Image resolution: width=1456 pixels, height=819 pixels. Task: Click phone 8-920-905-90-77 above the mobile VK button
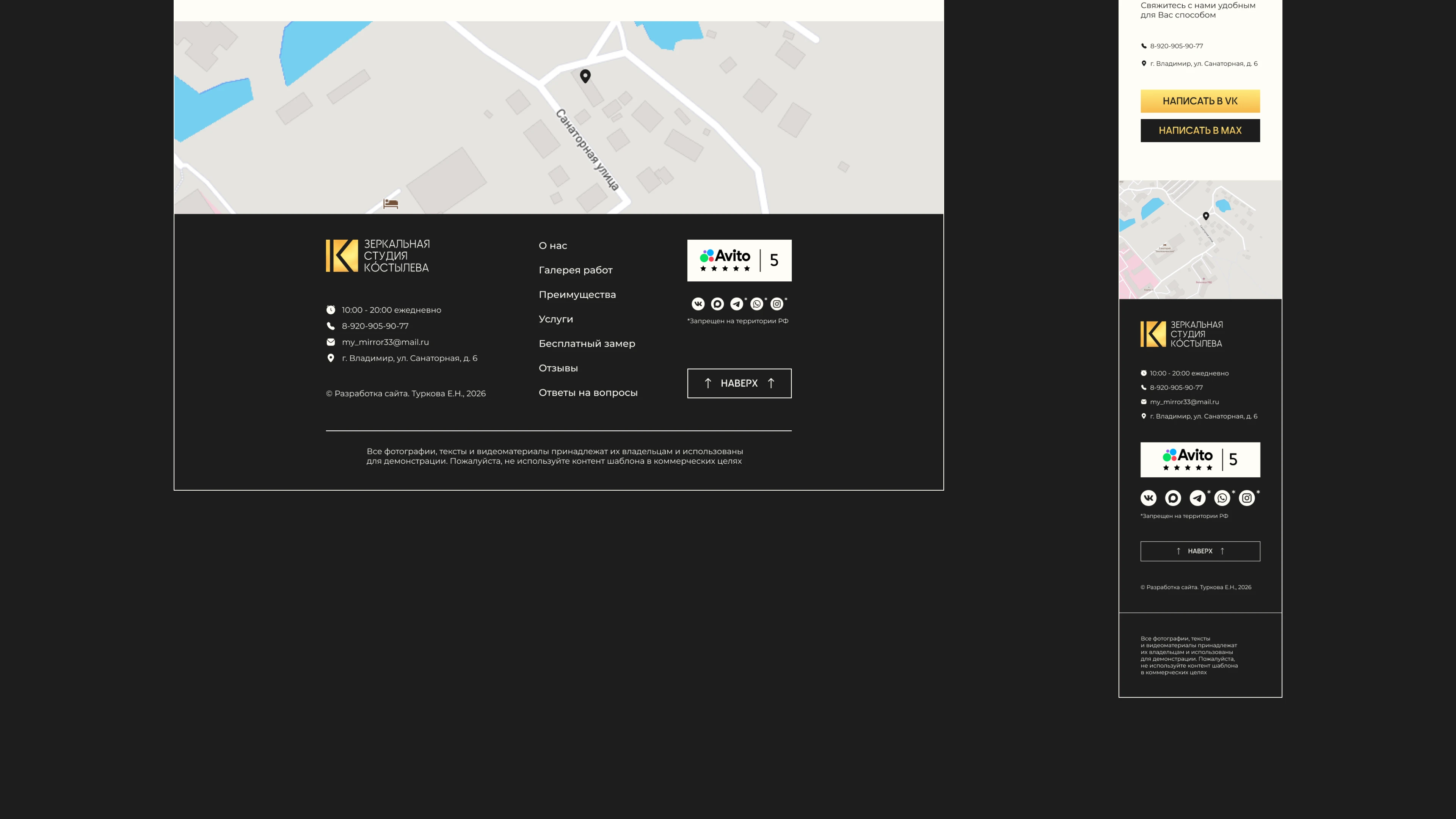1176,46
